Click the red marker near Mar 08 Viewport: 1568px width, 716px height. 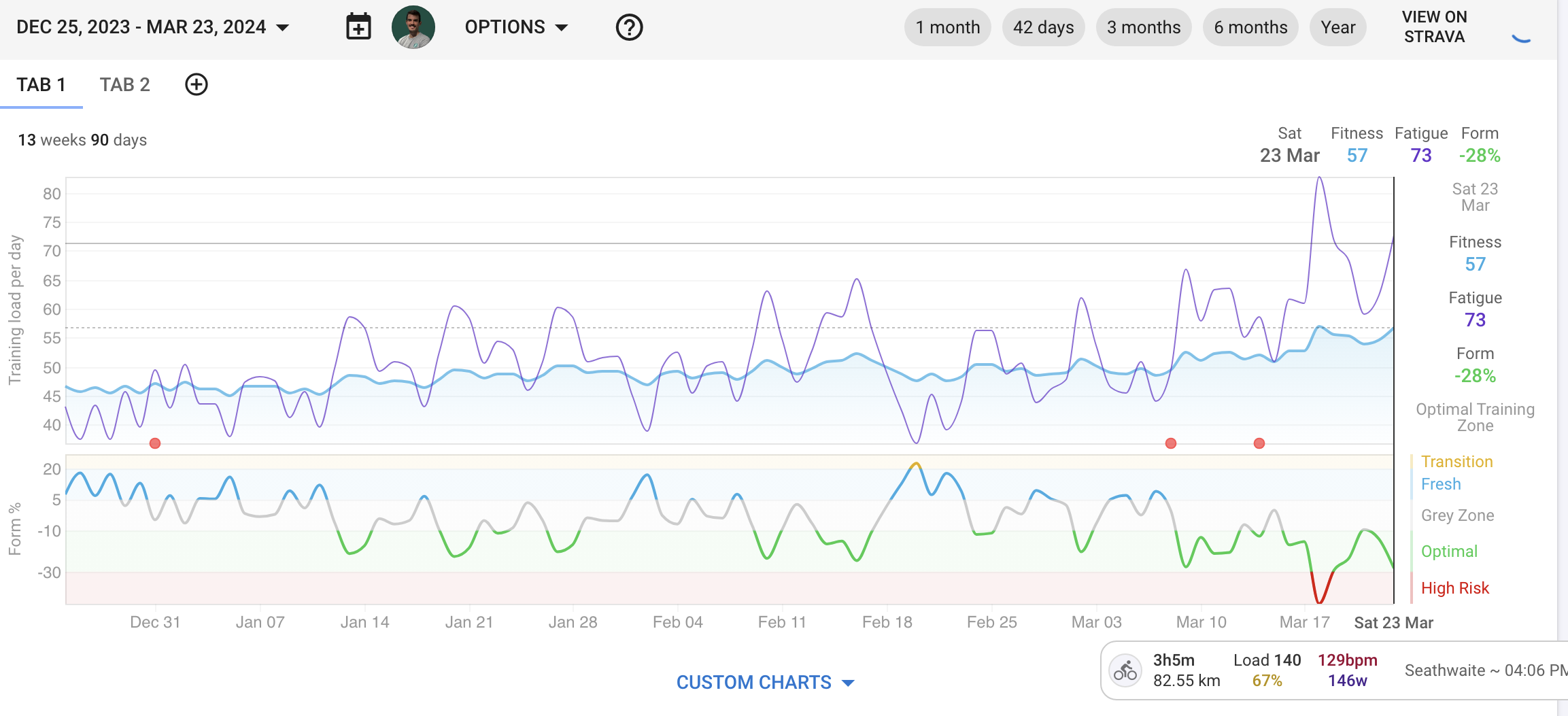coord(1170,443)
